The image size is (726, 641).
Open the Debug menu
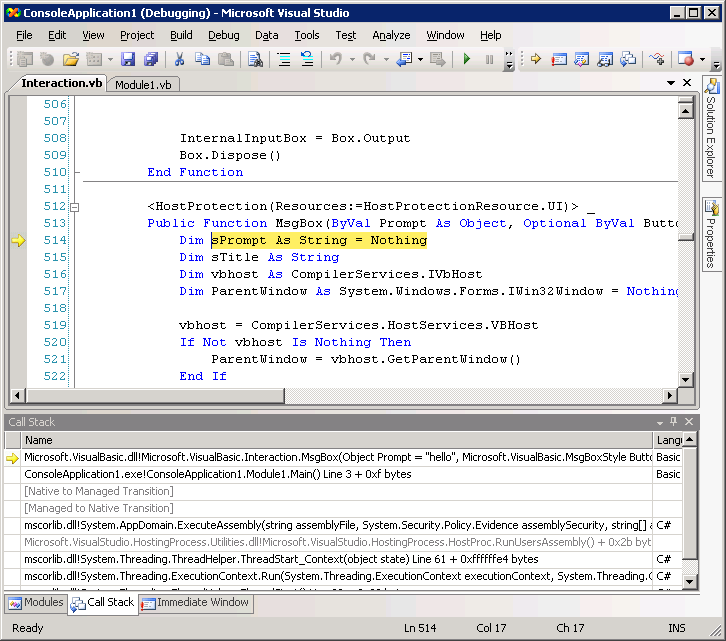[x=224, y=35]
